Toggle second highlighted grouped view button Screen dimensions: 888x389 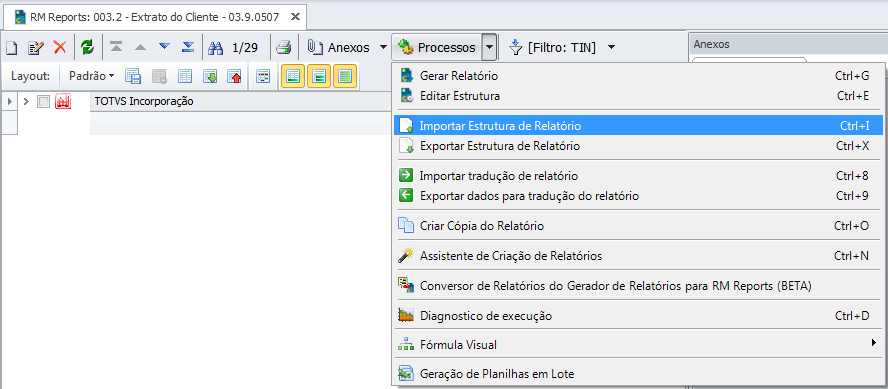[319, 76]
